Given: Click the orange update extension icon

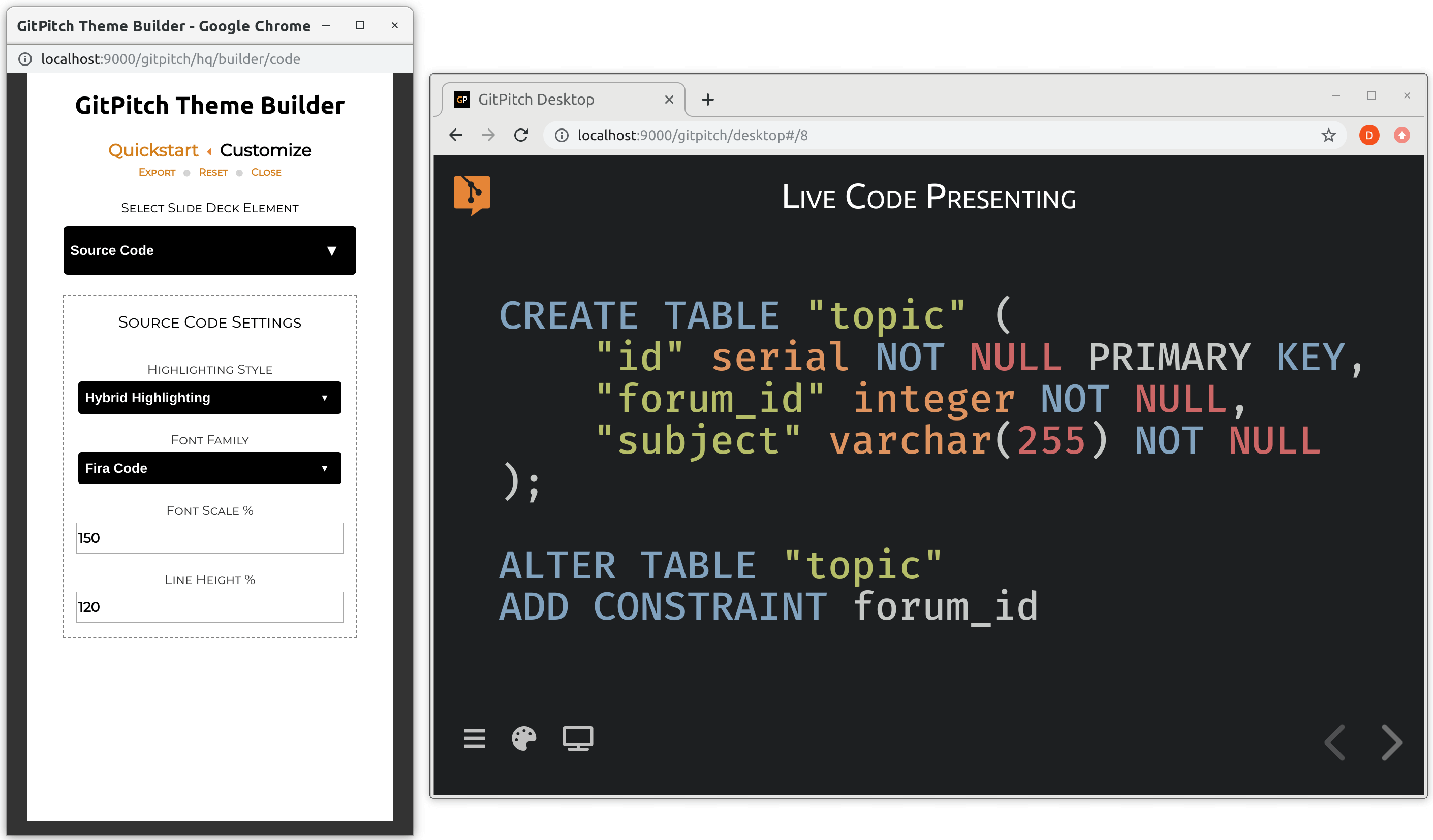Looking at the screenshot, I should pos(1401,135).
